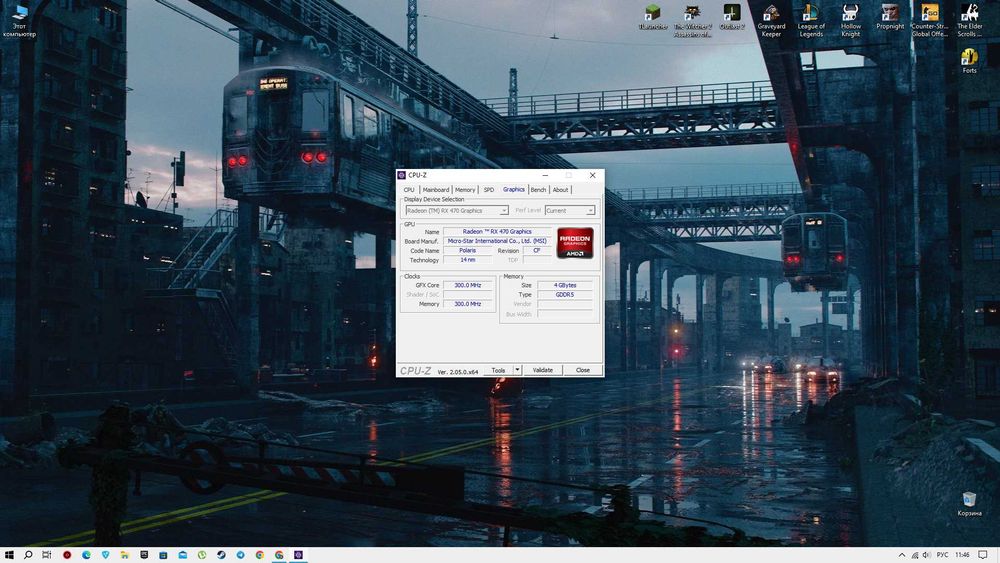Open the Forts desktop shortcut
Screen dimensions: 1000x563
coord(969,61)
